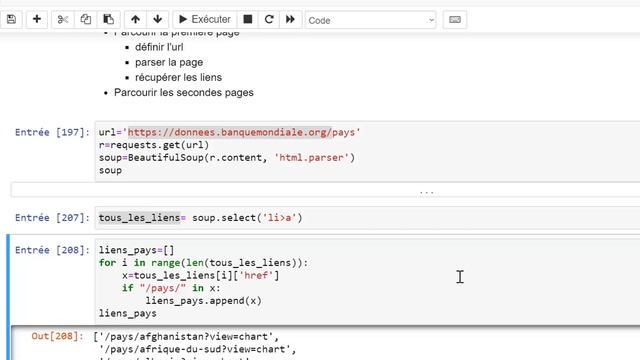The image size is (640, 360).
Task: Insert a new cell with the plus icon
Action: (37, 19)
